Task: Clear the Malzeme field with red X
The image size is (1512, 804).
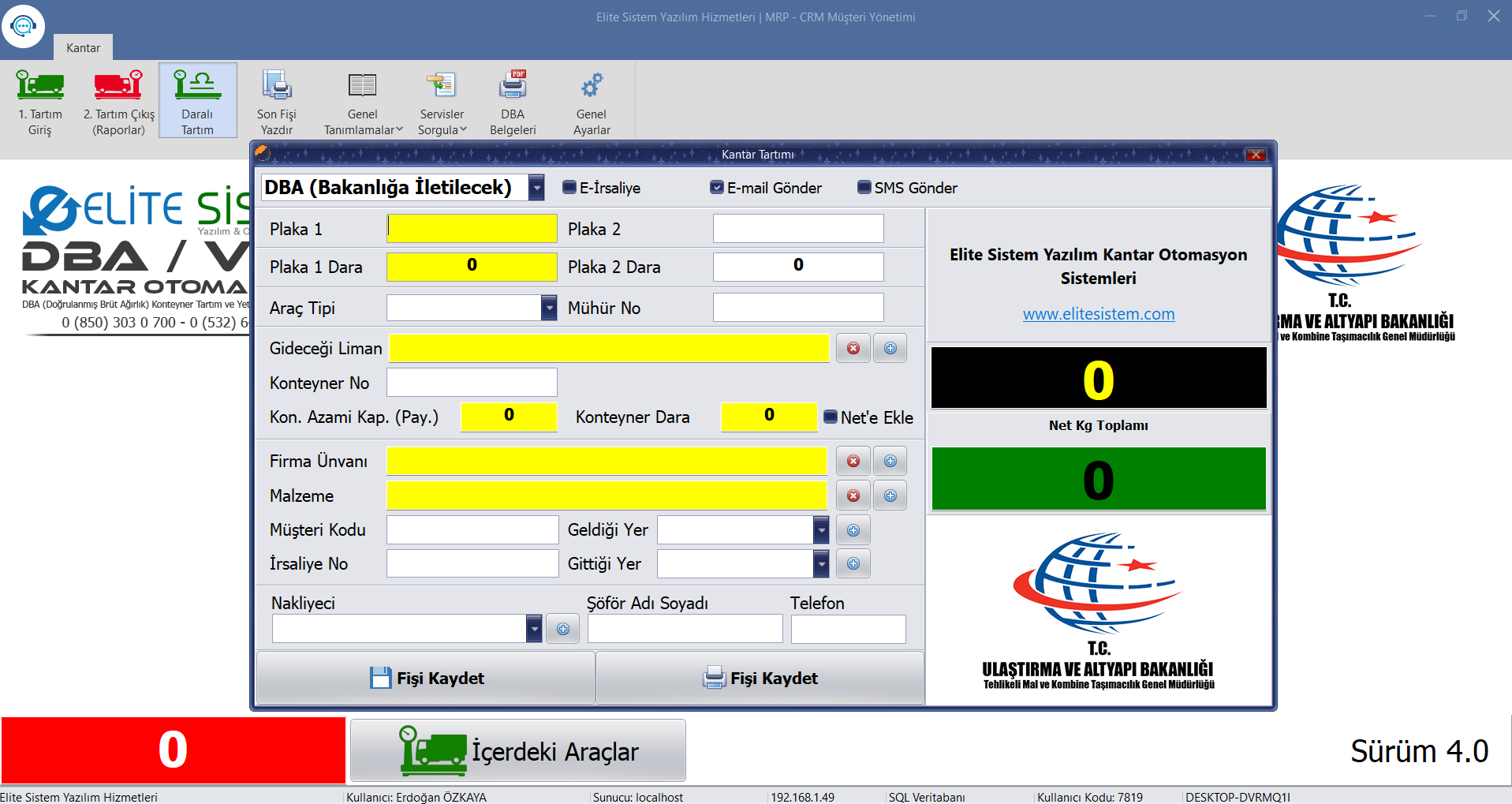Action: point(853,495)
